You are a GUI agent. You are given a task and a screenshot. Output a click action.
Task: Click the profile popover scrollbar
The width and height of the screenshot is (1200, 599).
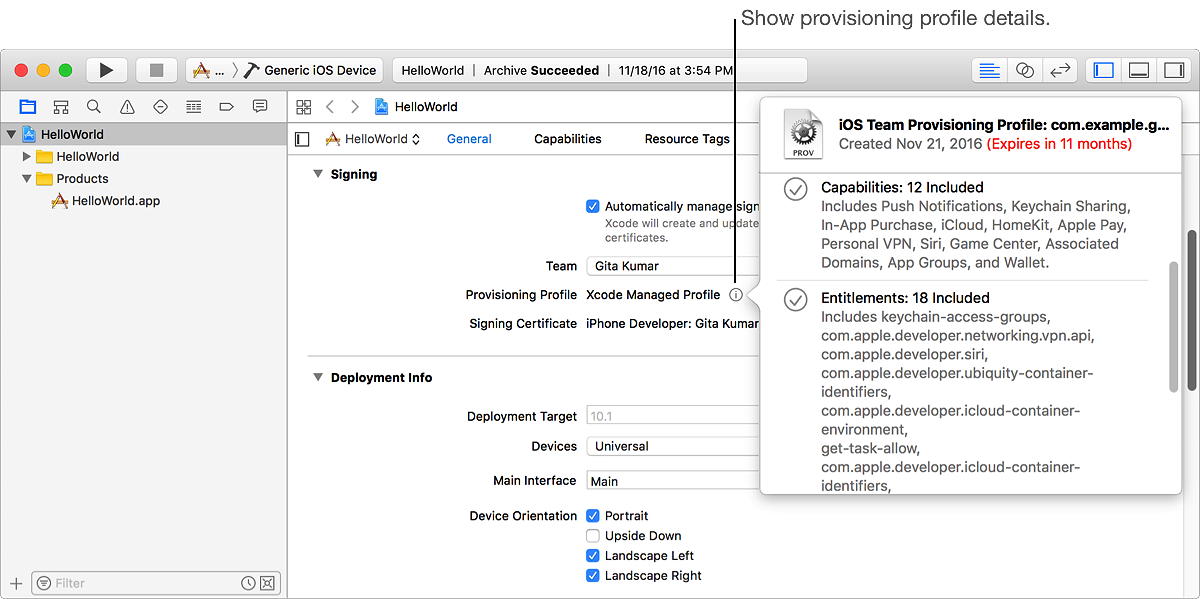[1174, 327]
